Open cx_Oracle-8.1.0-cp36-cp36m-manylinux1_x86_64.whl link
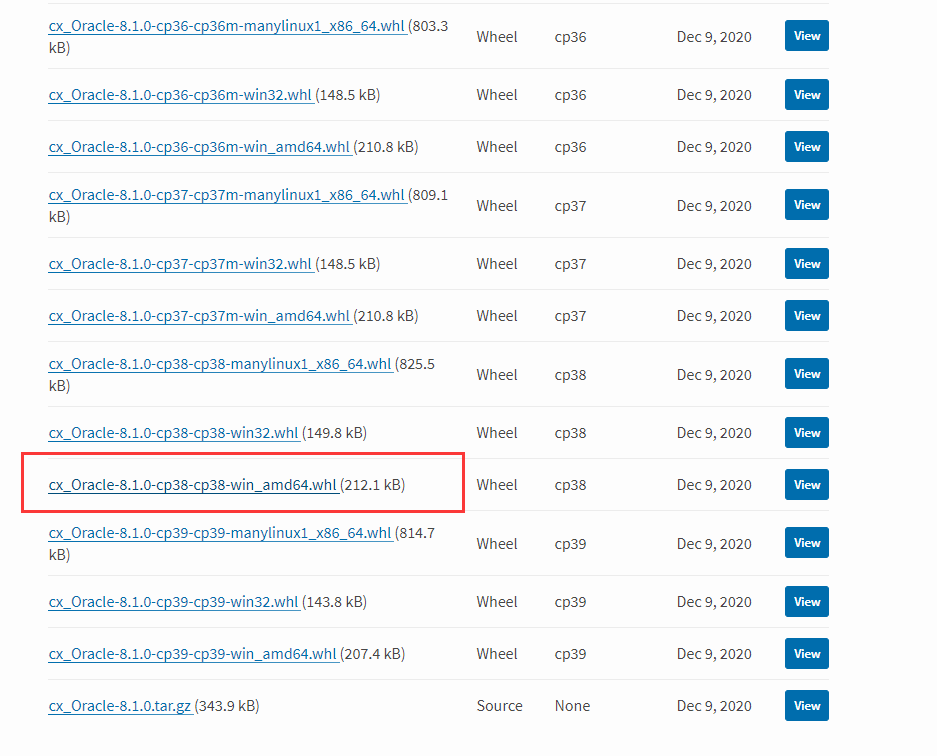937x756 pixels. coord(227,26)
